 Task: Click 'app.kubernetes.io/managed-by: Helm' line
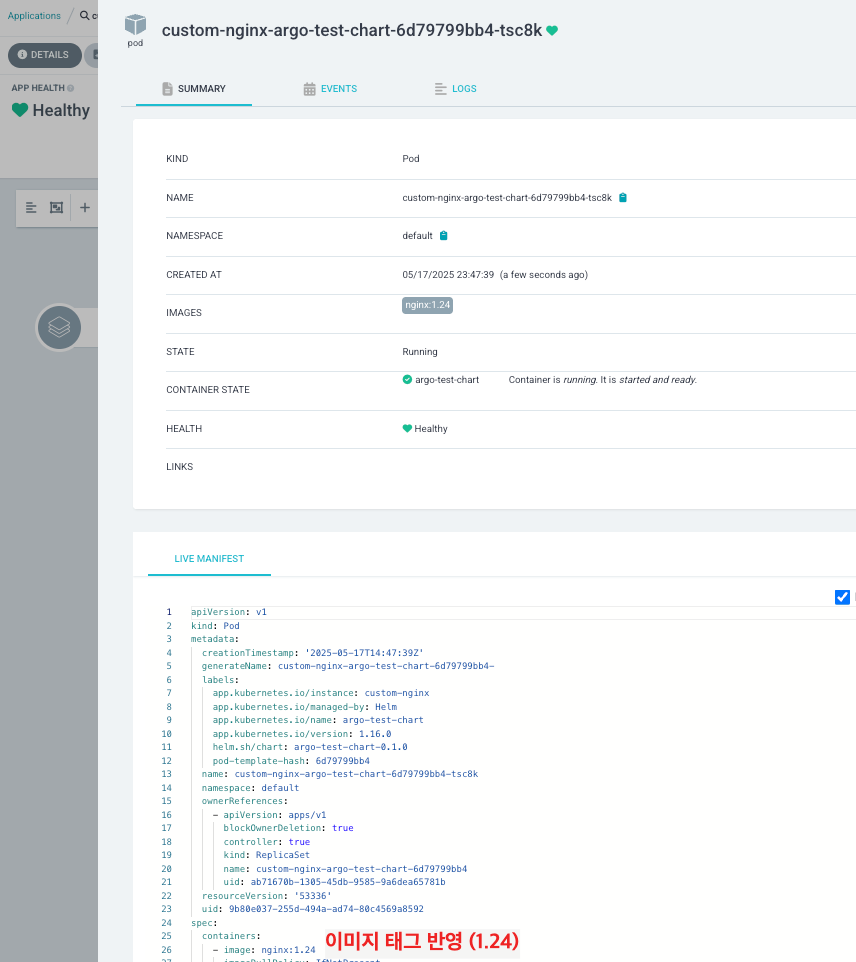[x=304, y=707]
